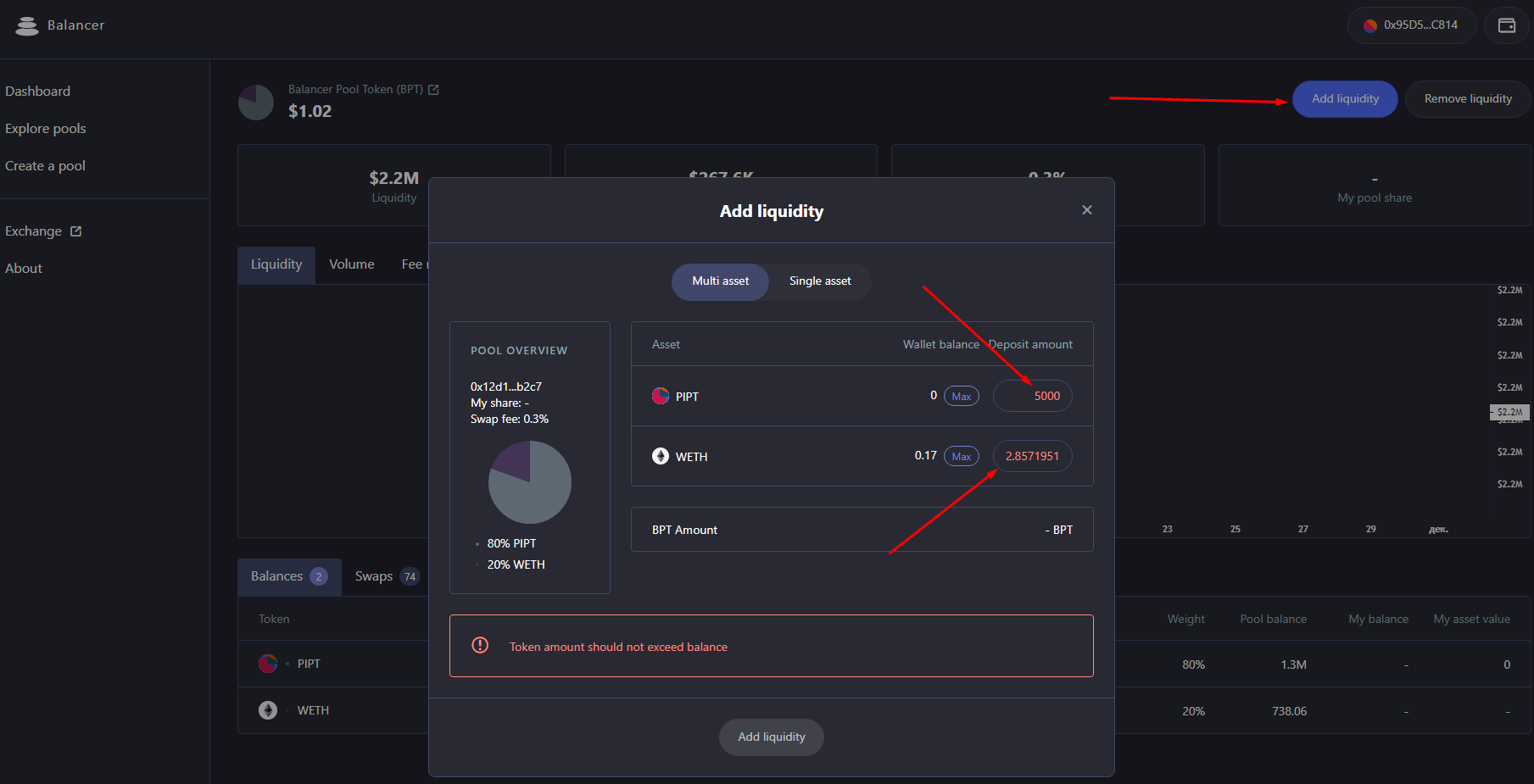This screenshot has width=1534, height=784.
Task: Click Max for the WETH balance
Action: tap(962, 456)
